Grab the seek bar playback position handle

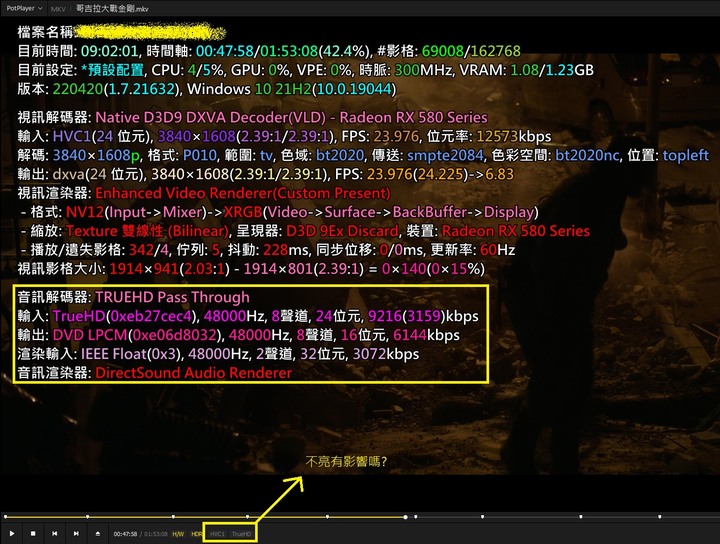[405, 517]
